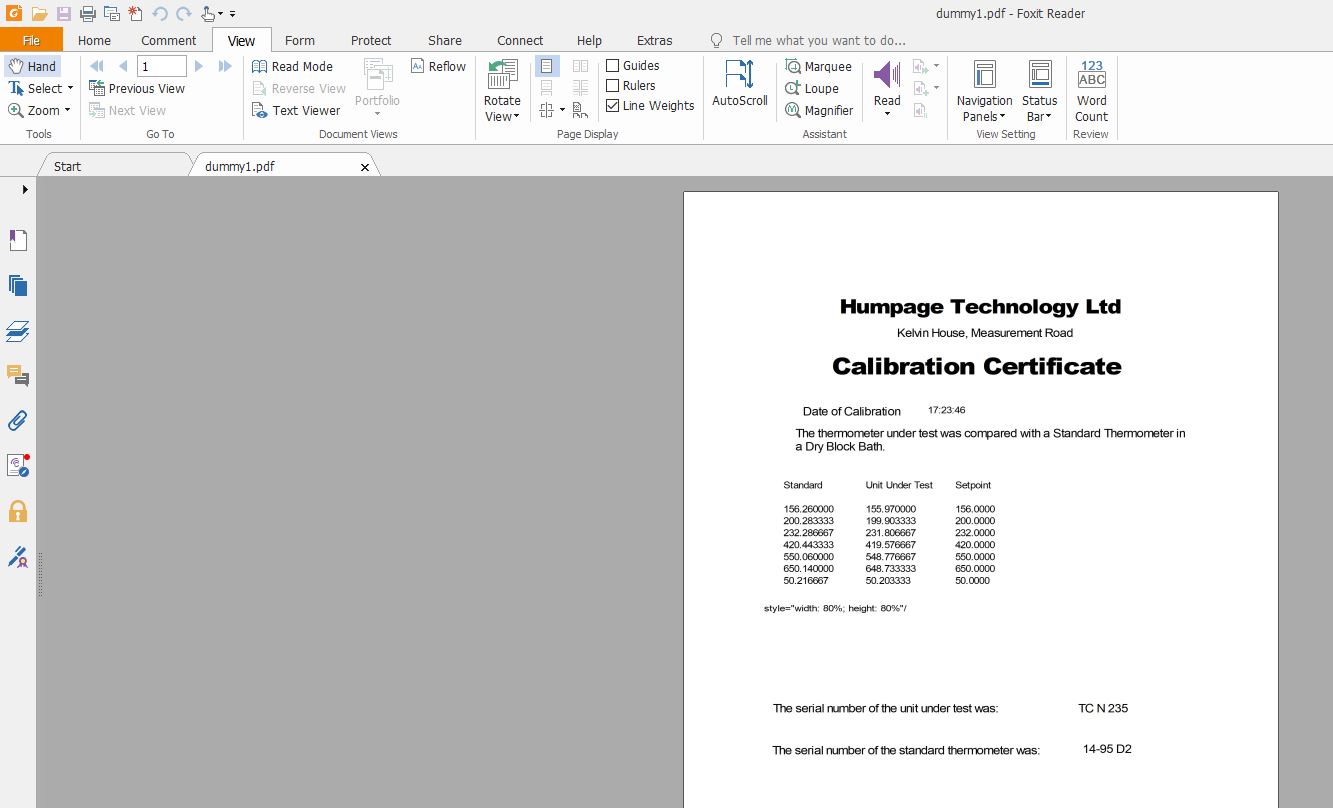The image size is (1333, 808).
Task: Activate the Magnifier tool
Action: [x=819, y=110]
